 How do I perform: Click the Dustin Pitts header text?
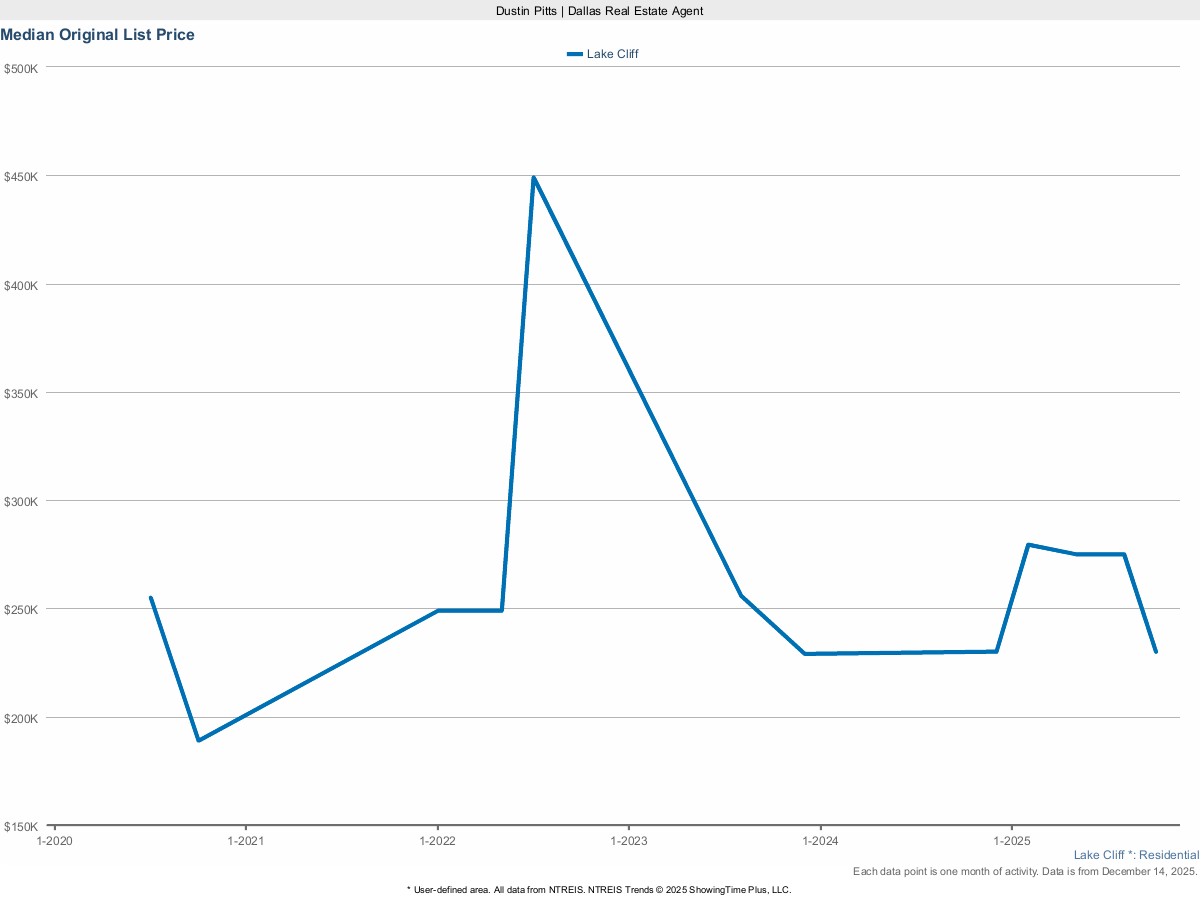[599, 11]
